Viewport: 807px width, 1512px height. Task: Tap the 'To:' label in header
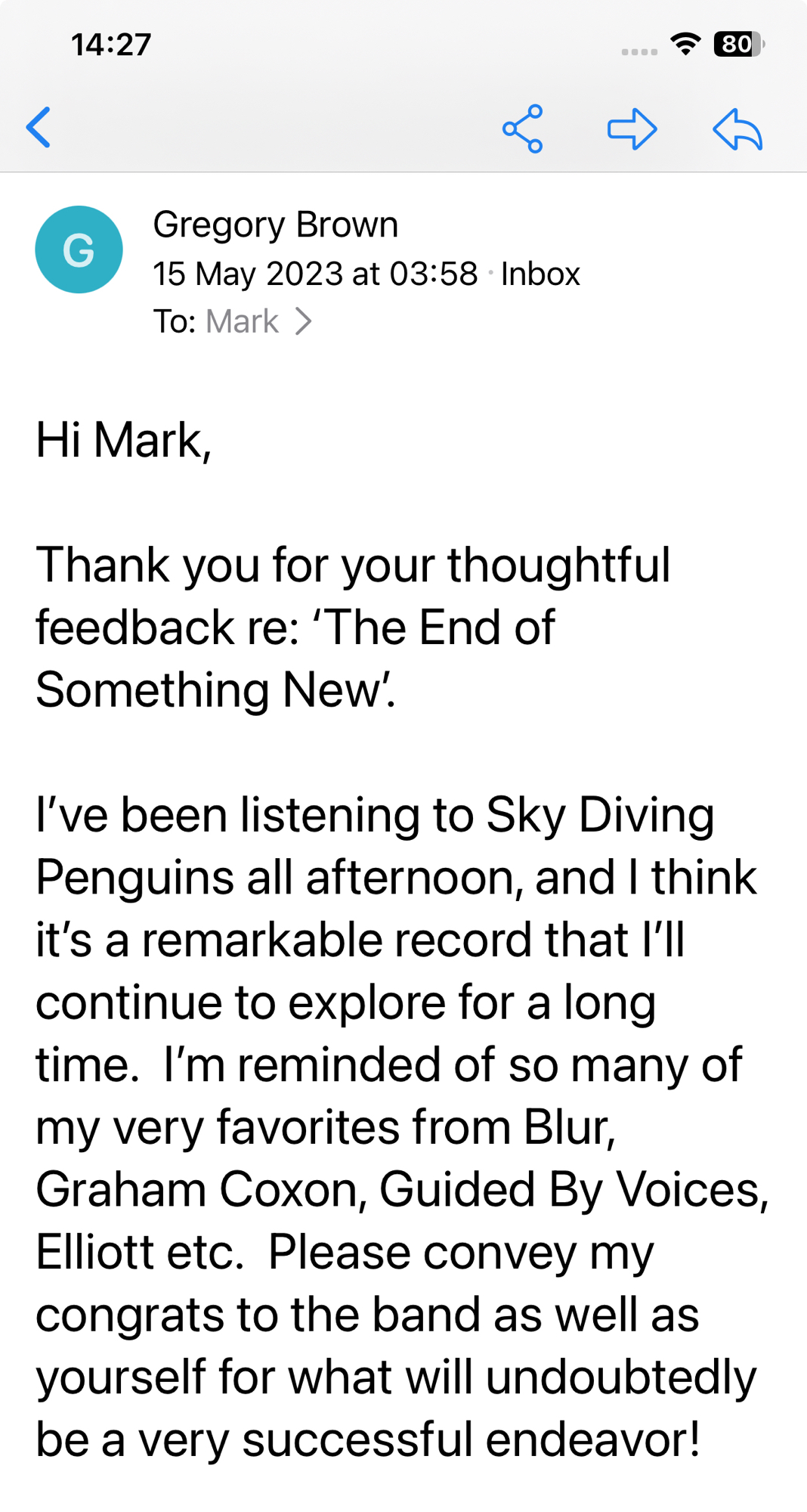coord(175,321)
